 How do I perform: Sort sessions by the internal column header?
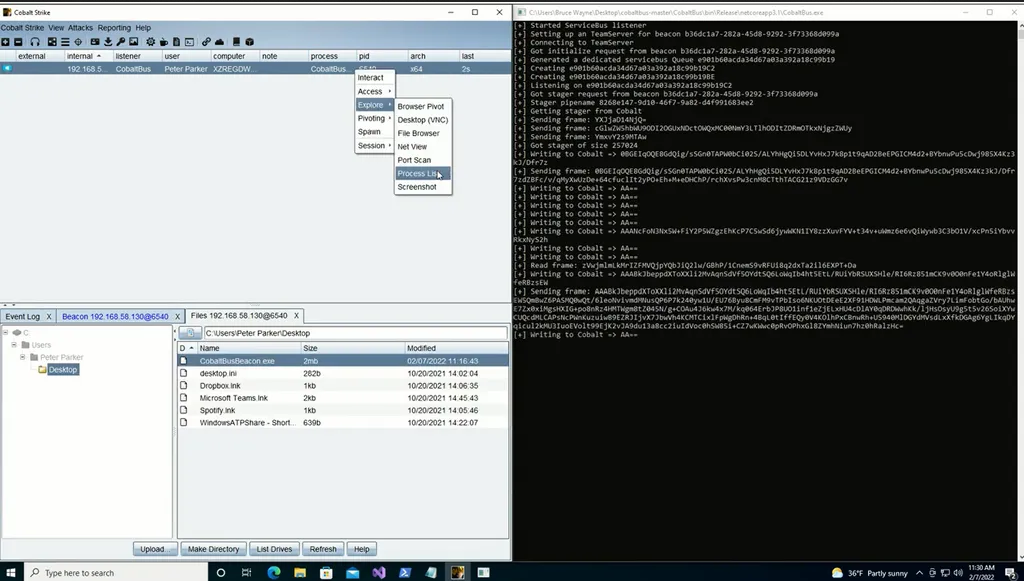pos(89,56)
